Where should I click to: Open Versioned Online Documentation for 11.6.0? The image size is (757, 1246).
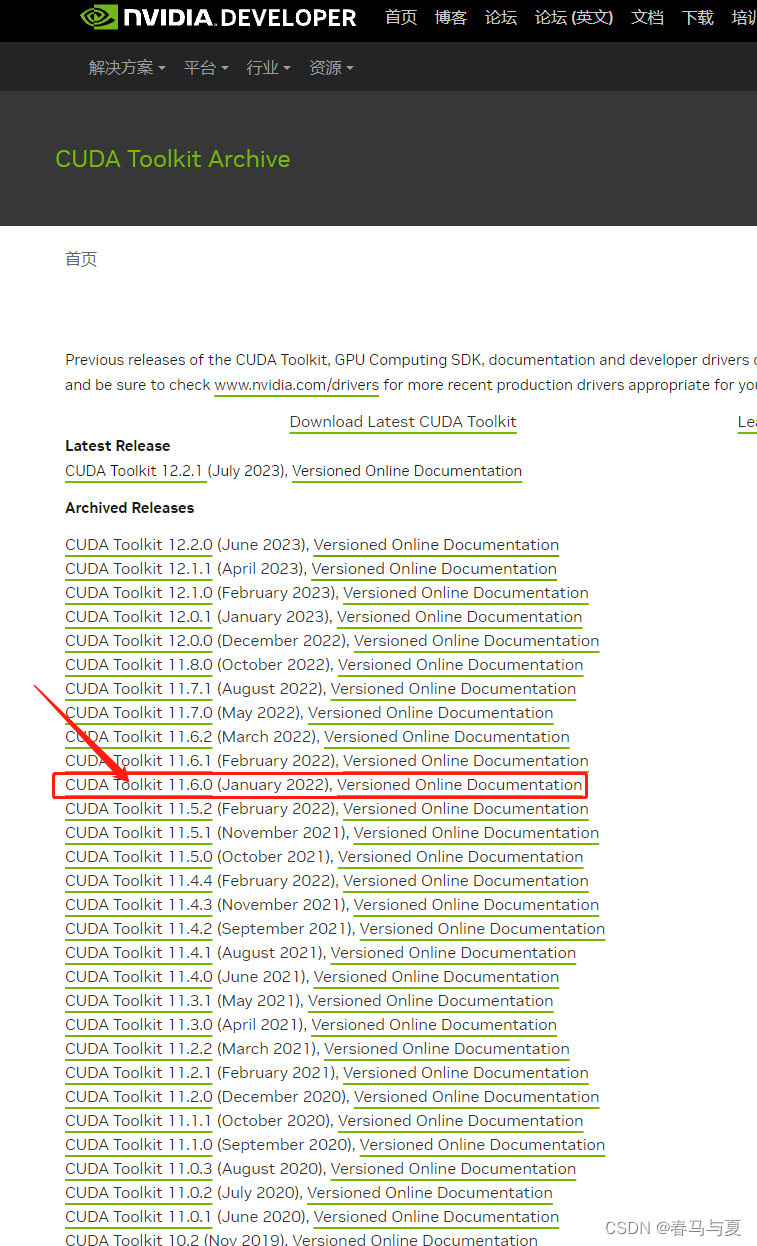(x=460, y=785)
